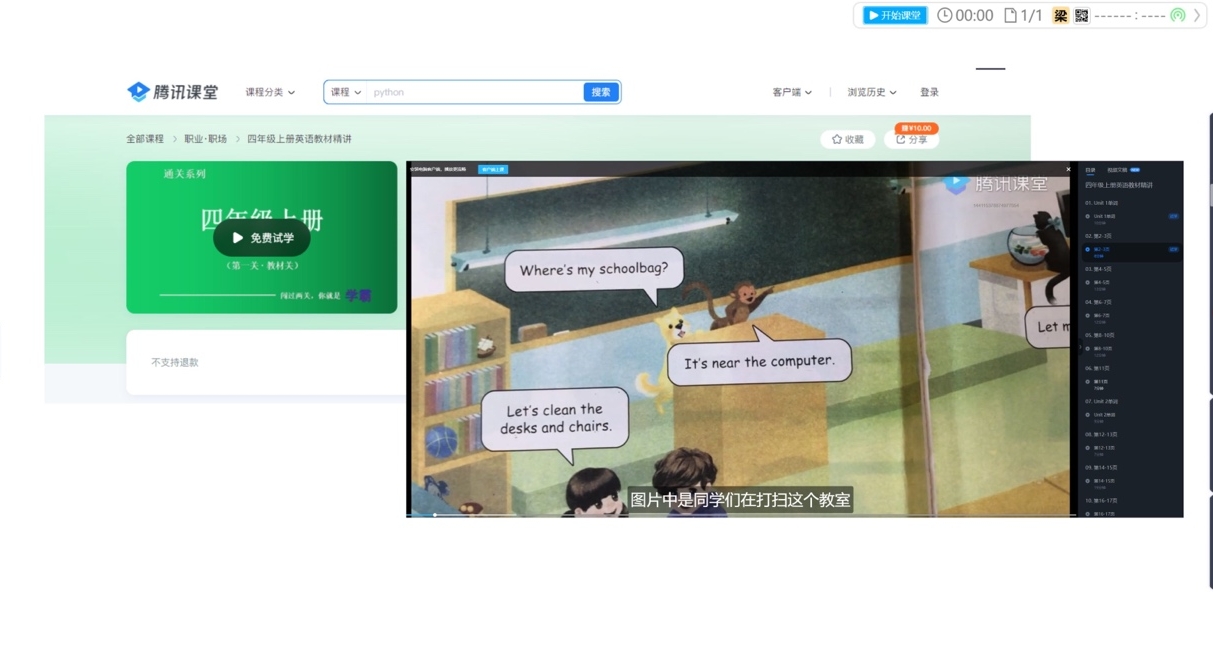Open the 浏览历史 dropdown
The image size is (1213, 658).
pyautogui.click(x=871, y=92)
